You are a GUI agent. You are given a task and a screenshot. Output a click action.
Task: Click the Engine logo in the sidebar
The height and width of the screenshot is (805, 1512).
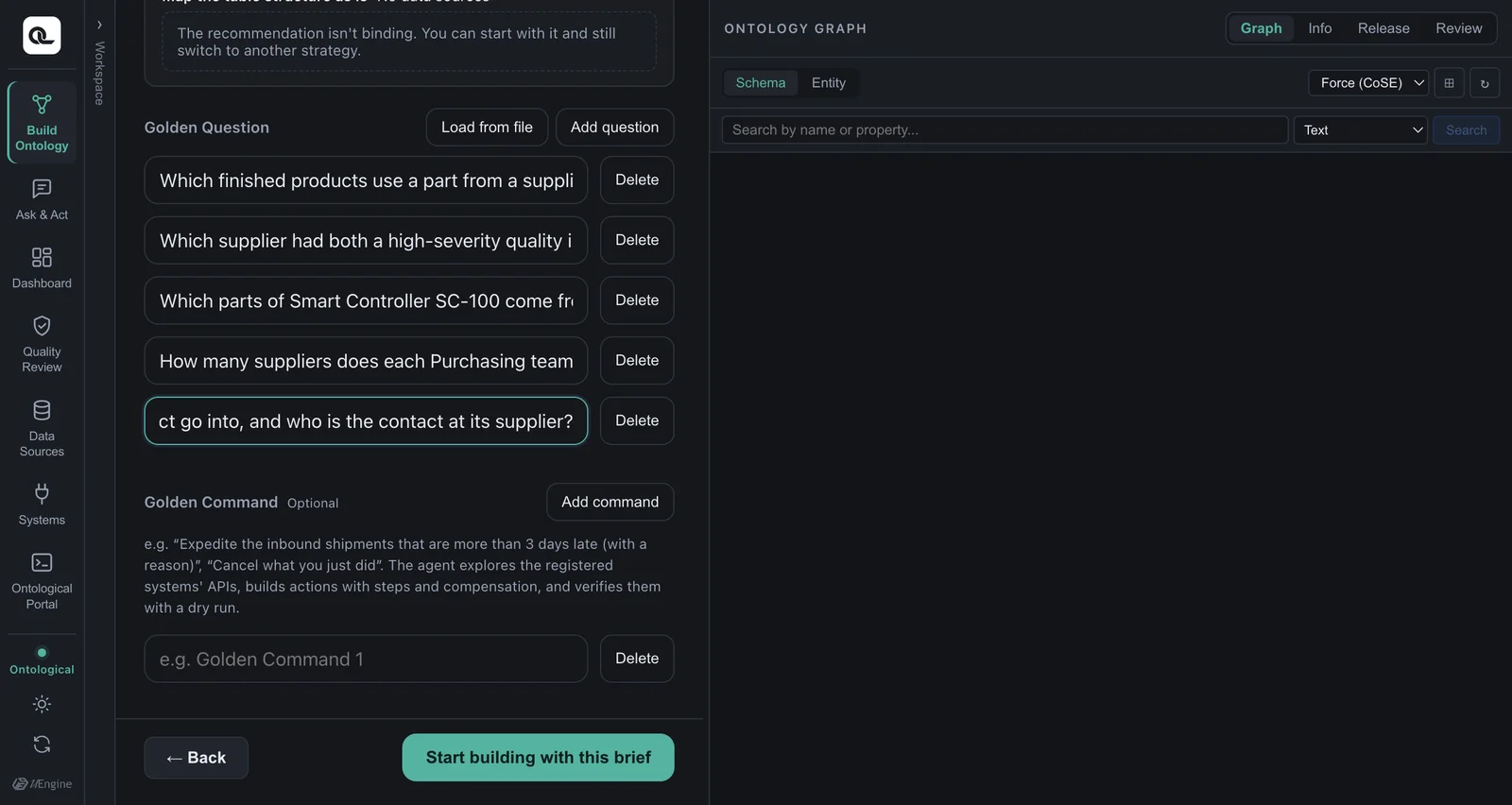click(42, 784)
